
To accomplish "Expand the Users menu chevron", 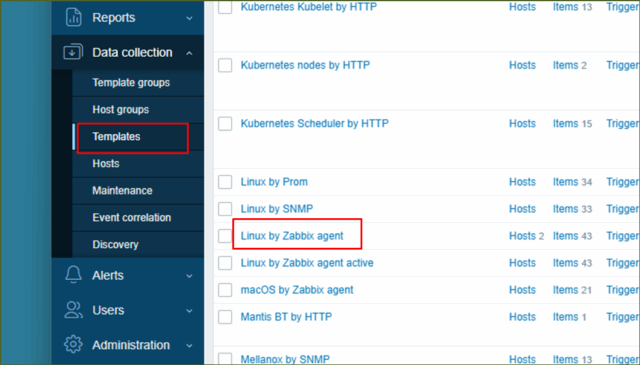I will tap(189, 311).
